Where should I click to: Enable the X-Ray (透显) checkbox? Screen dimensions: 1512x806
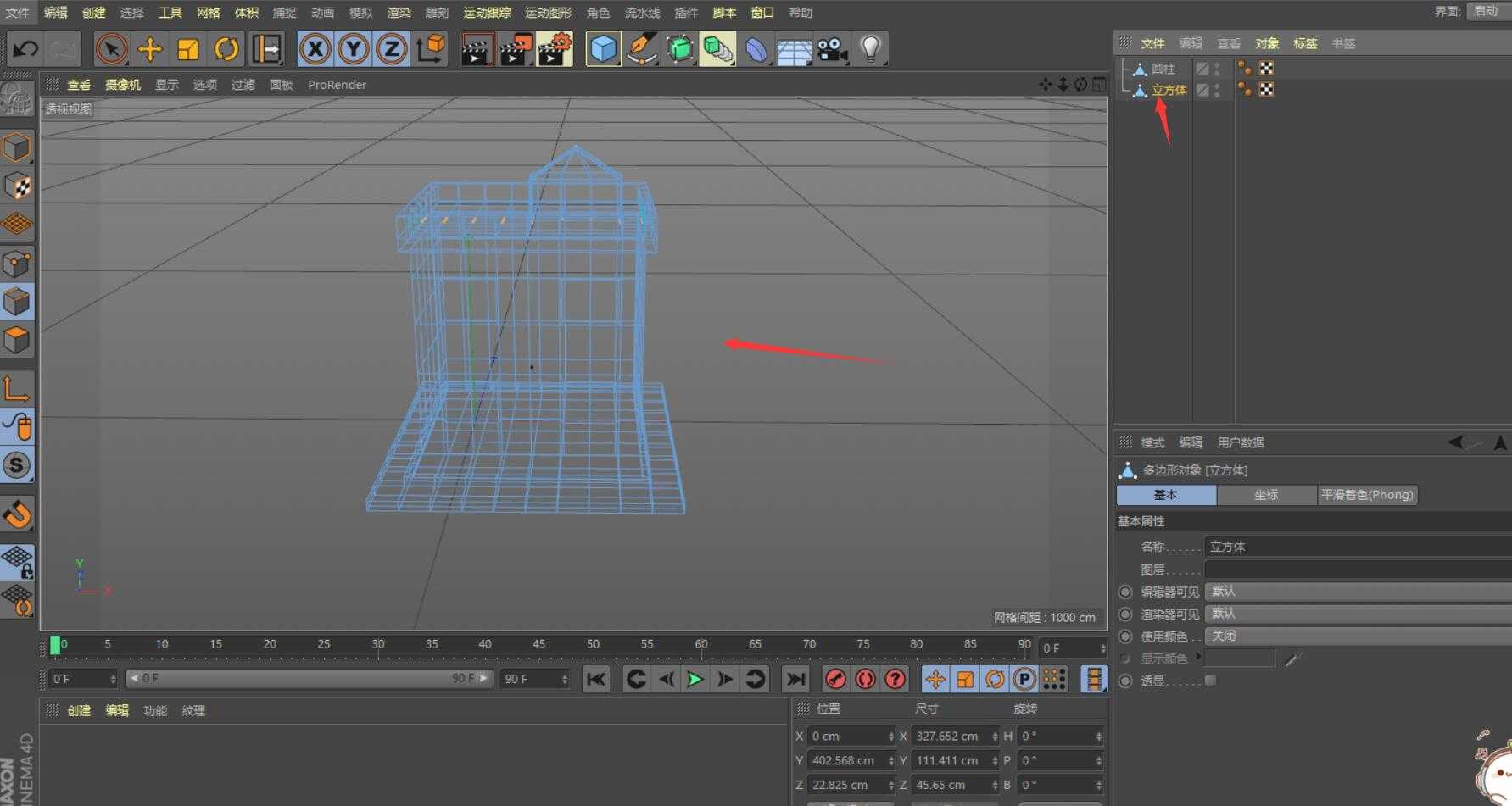point(1210,681)
